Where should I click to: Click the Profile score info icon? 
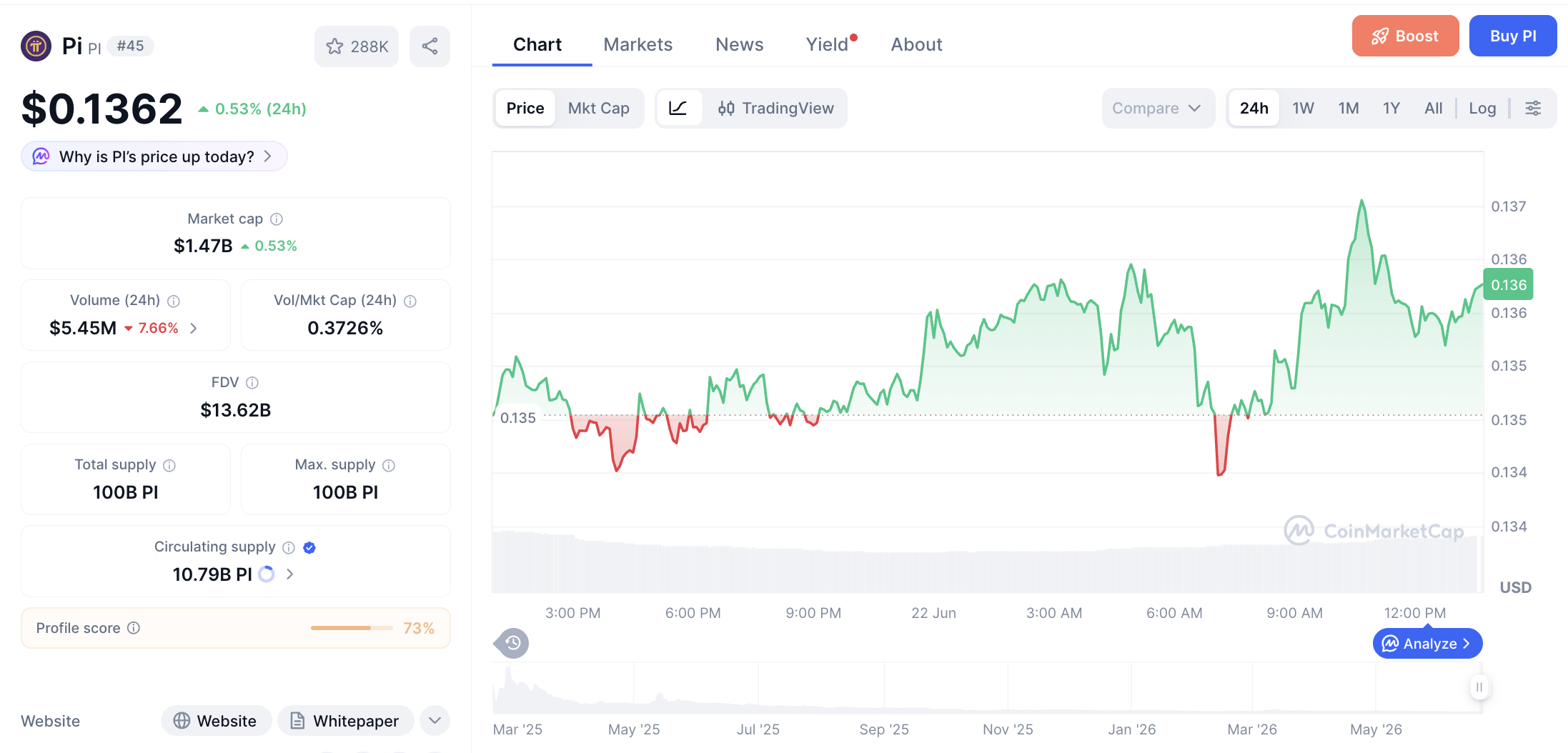[134, 628]
